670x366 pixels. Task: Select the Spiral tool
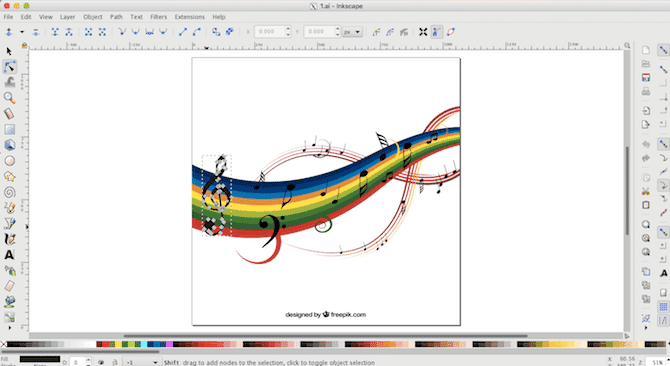point(9,192)
